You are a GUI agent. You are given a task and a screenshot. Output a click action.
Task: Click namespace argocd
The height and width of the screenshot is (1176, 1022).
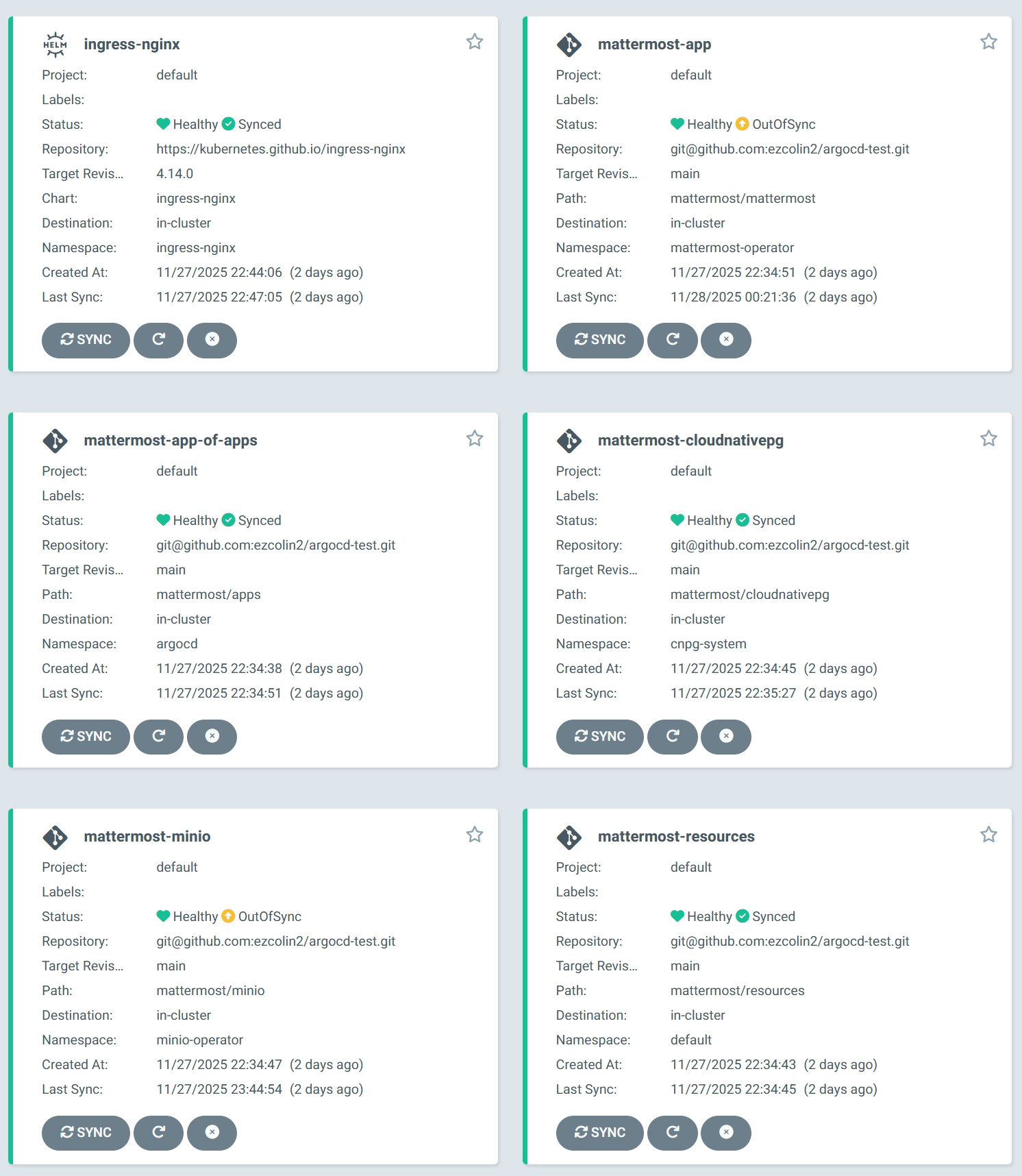coord(177,644)
